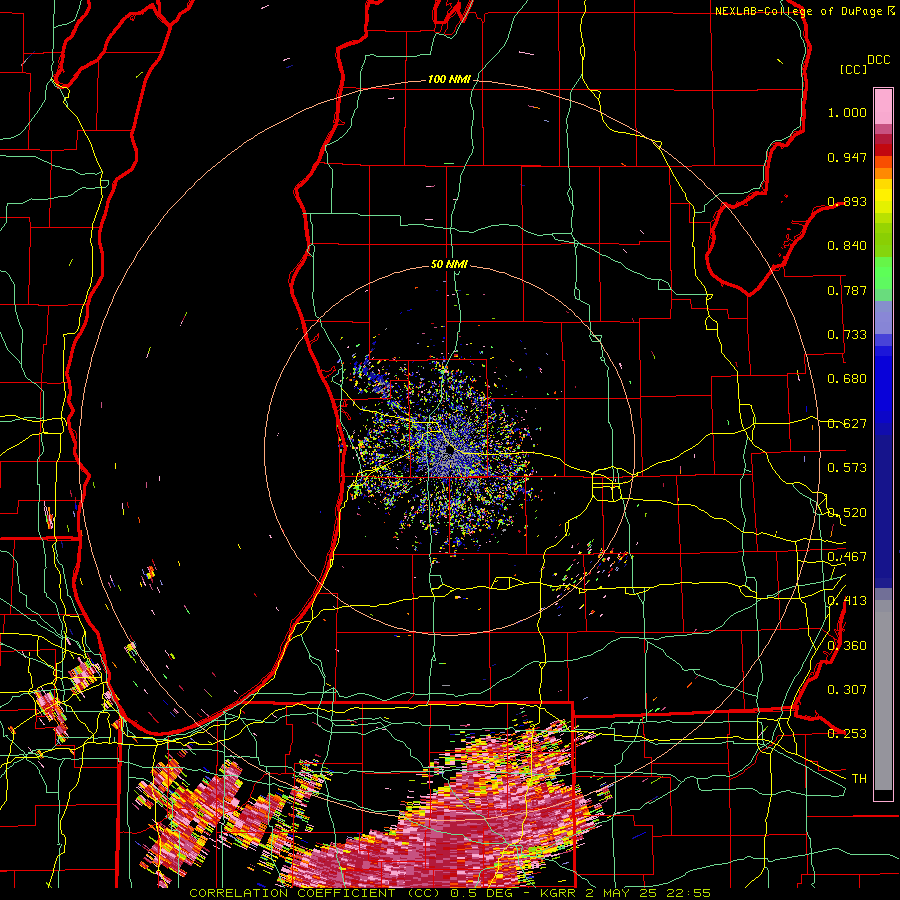Select the 0.947 scale value

pyautogui.click(x=847, y=157)
